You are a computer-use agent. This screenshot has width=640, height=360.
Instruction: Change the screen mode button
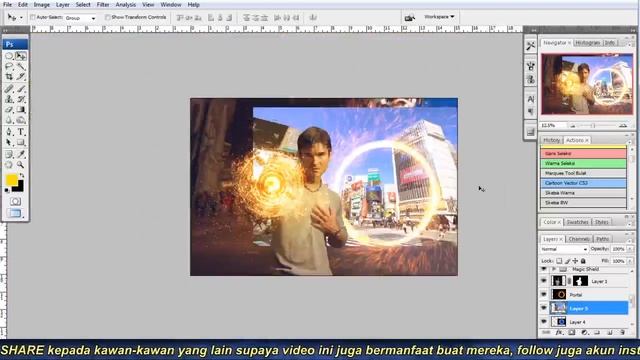[x=15, y=213]
